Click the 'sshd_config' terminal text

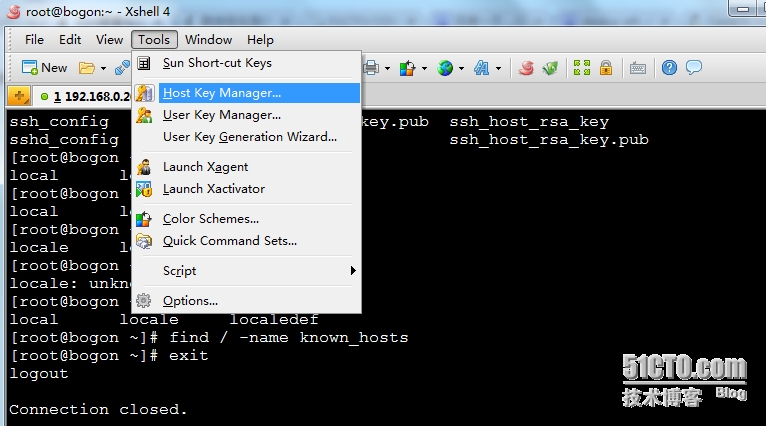[x=64, y=140]
